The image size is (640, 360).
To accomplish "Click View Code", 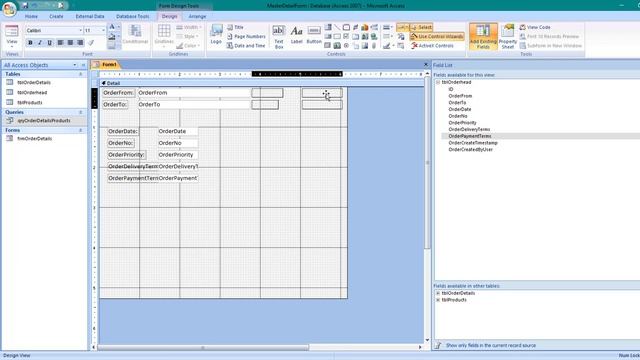I will point(535,27).
